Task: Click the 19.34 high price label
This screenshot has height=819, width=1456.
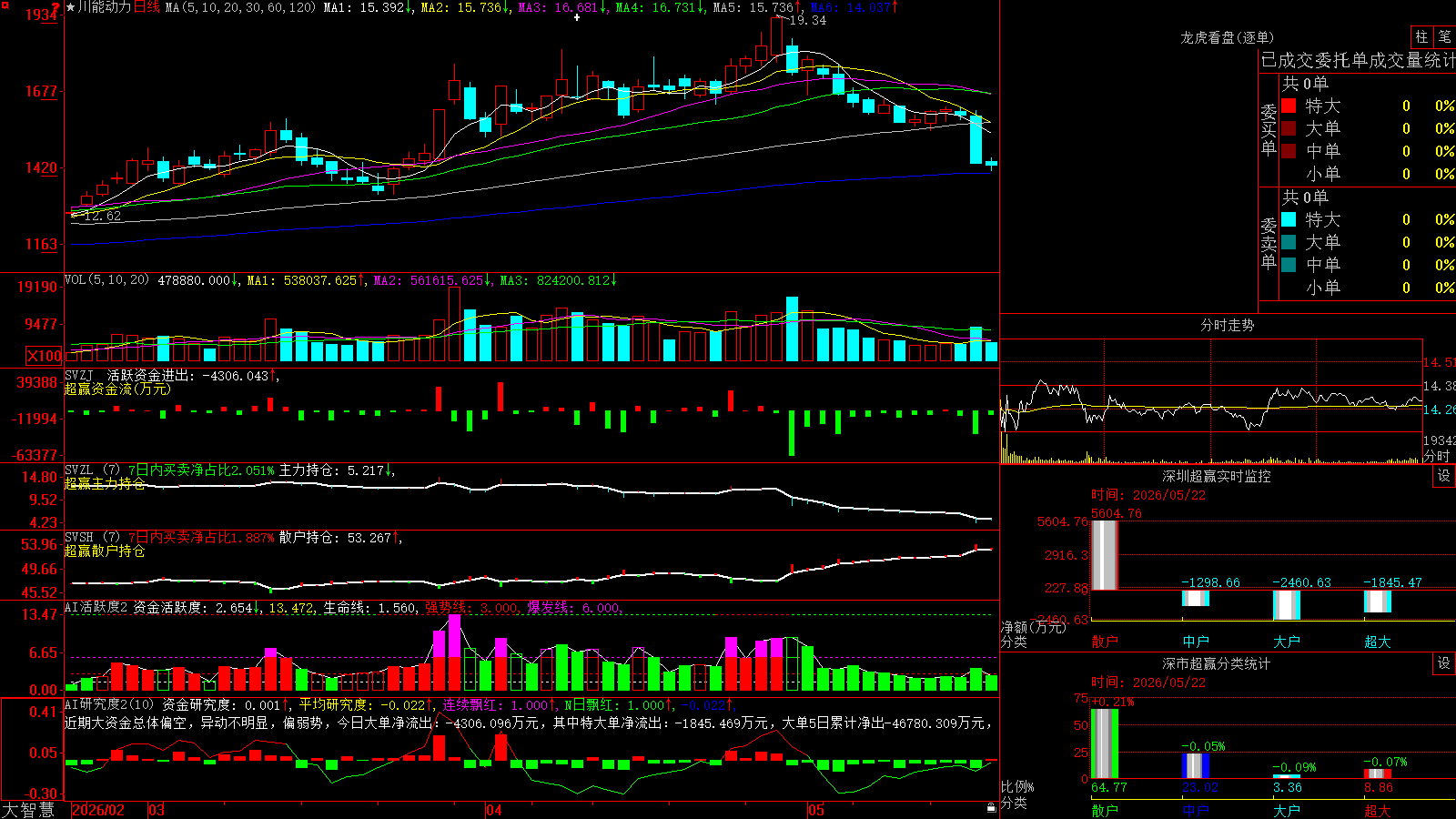Action: (x=808, y=20)
